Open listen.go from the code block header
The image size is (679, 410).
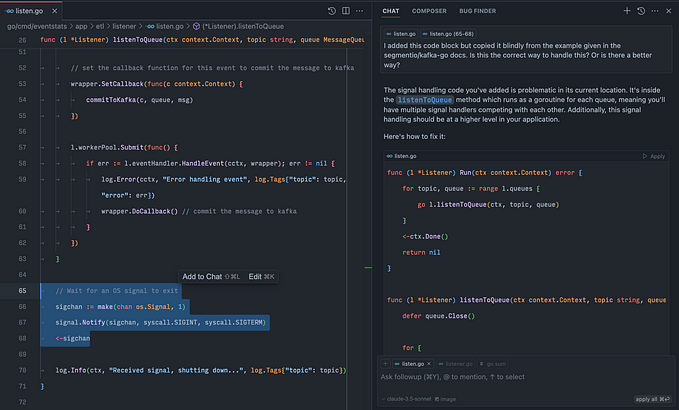tap(401, 156)
